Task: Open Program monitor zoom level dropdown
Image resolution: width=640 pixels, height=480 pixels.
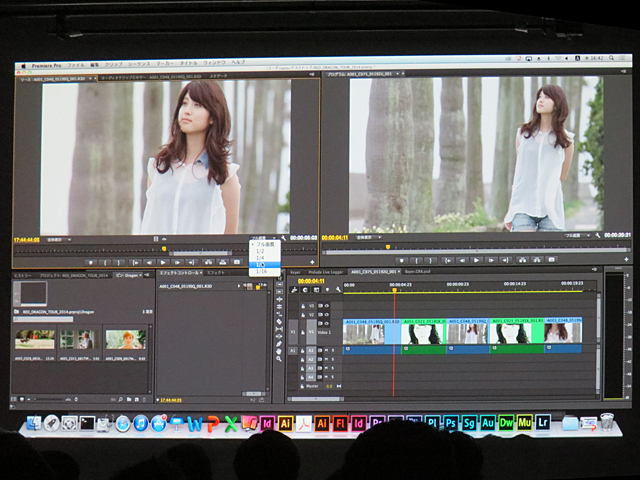Action: [369, 237]
